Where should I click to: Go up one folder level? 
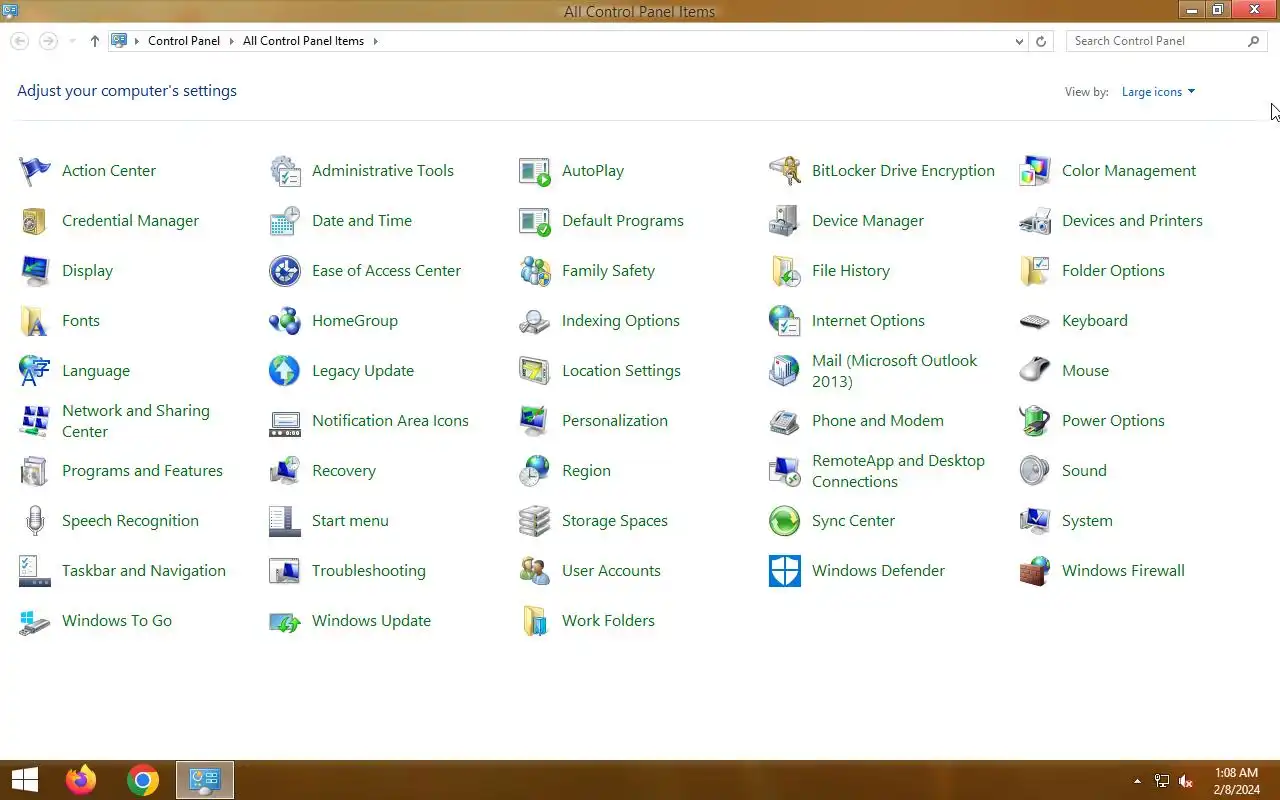(x=95, y=41)
